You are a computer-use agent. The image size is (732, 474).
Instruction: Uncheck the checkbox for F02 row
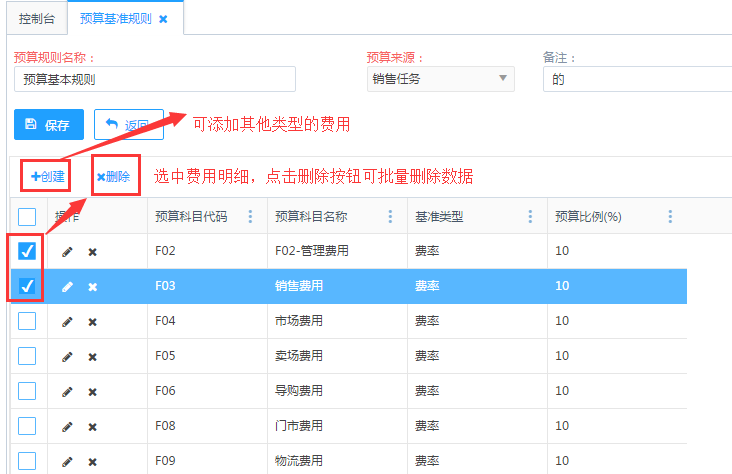[x=27, y=251]
